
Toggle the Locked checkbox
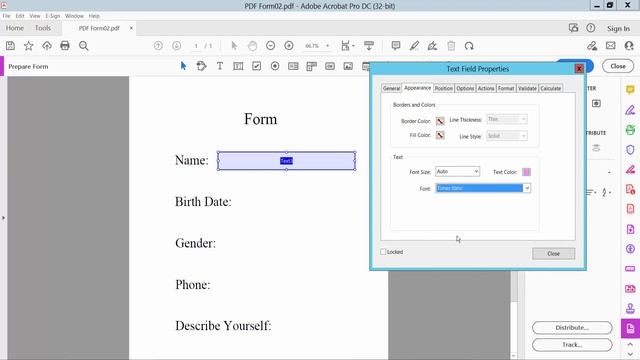383,252
